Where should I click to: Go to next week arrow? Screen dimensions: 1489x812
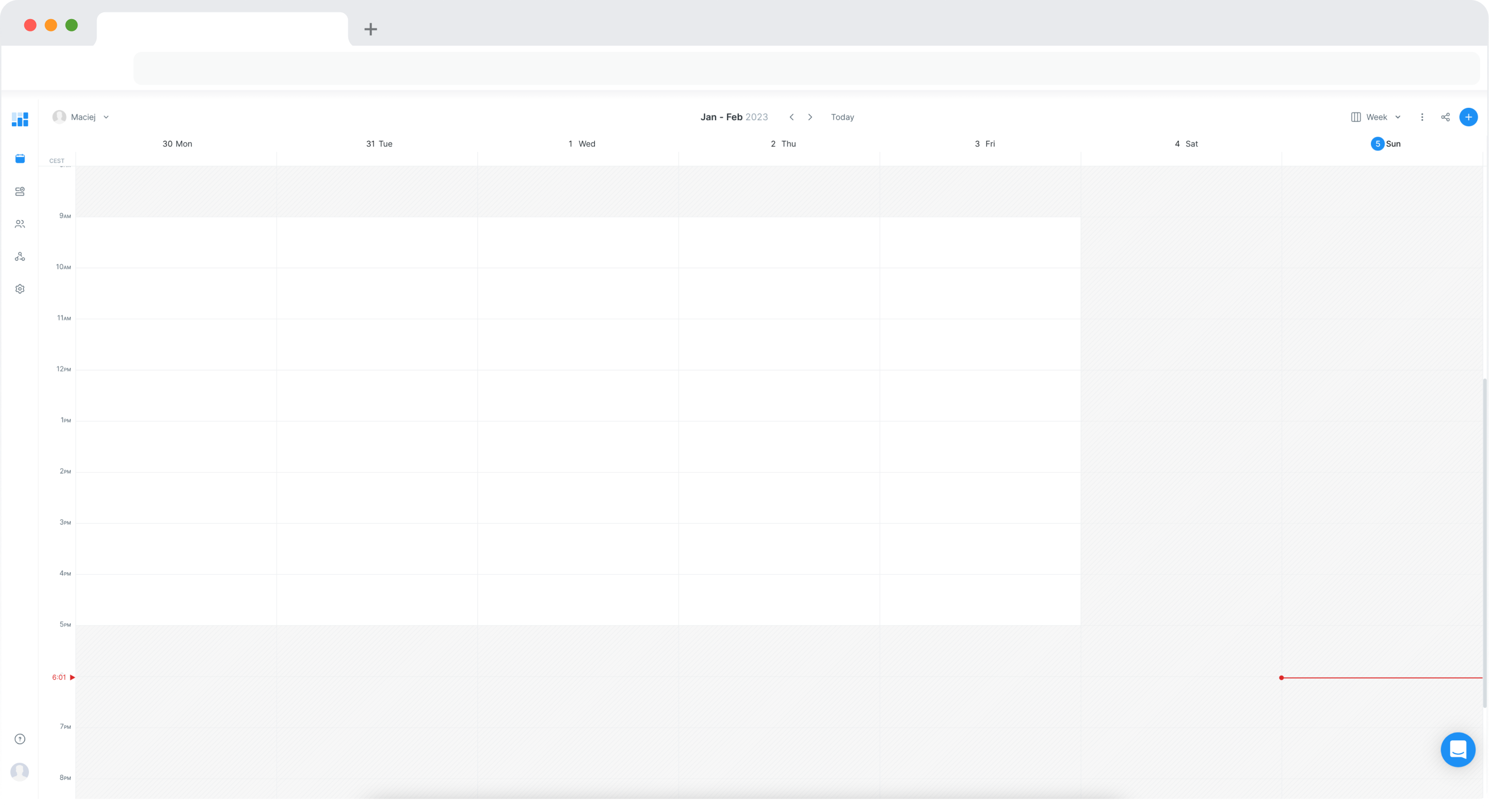point(810,117)
